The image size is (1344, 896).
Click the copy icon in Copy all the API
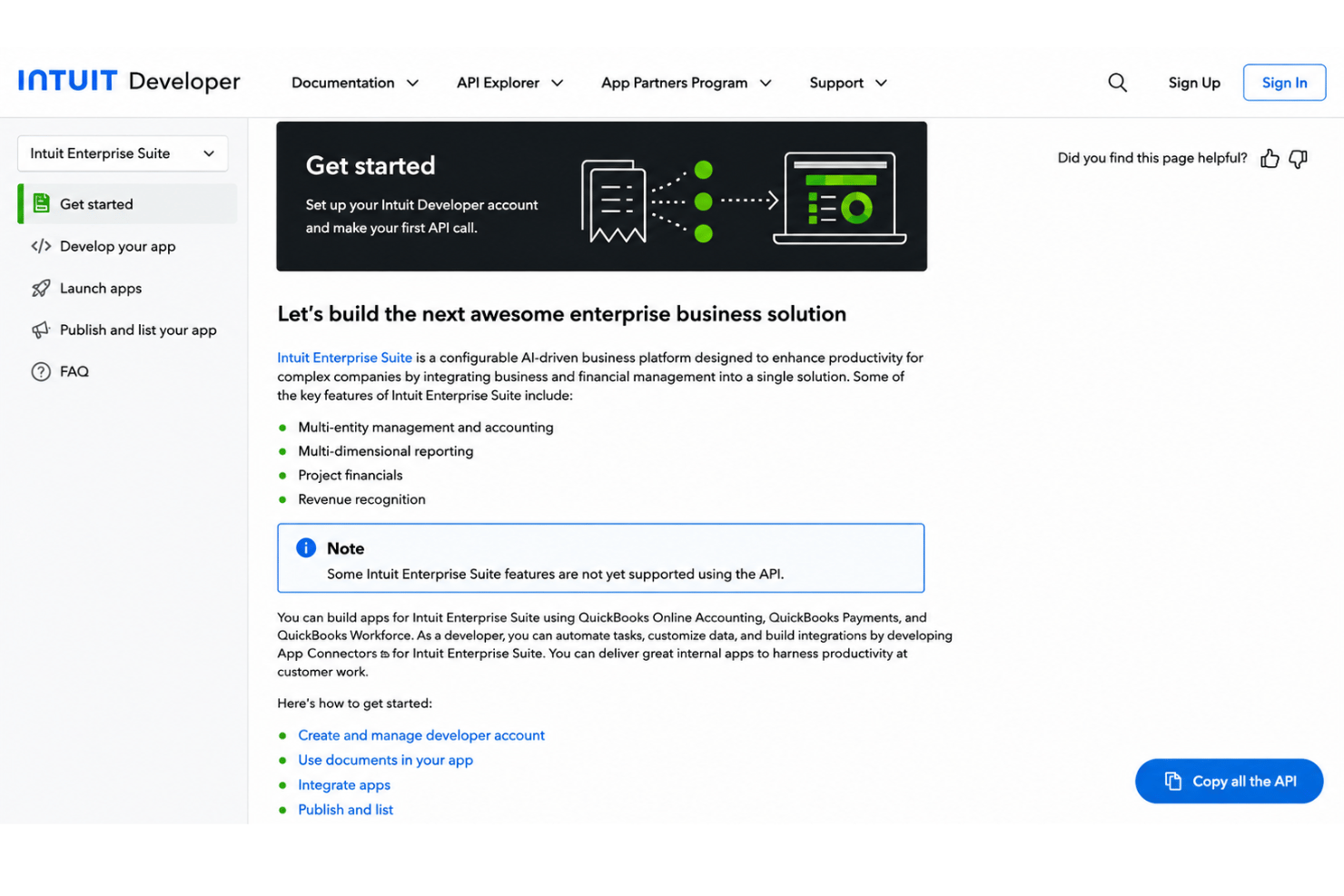click(1173, 781)
